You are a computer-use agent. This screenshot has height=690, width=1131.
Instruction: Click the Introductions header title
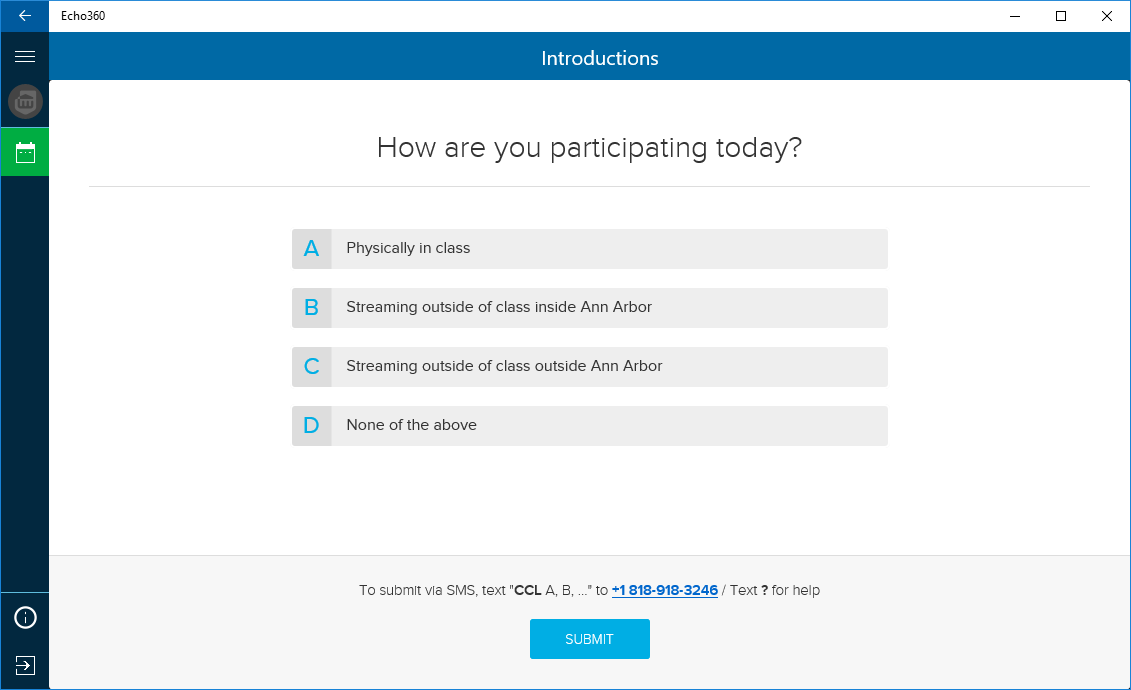(x=600, y=58)
